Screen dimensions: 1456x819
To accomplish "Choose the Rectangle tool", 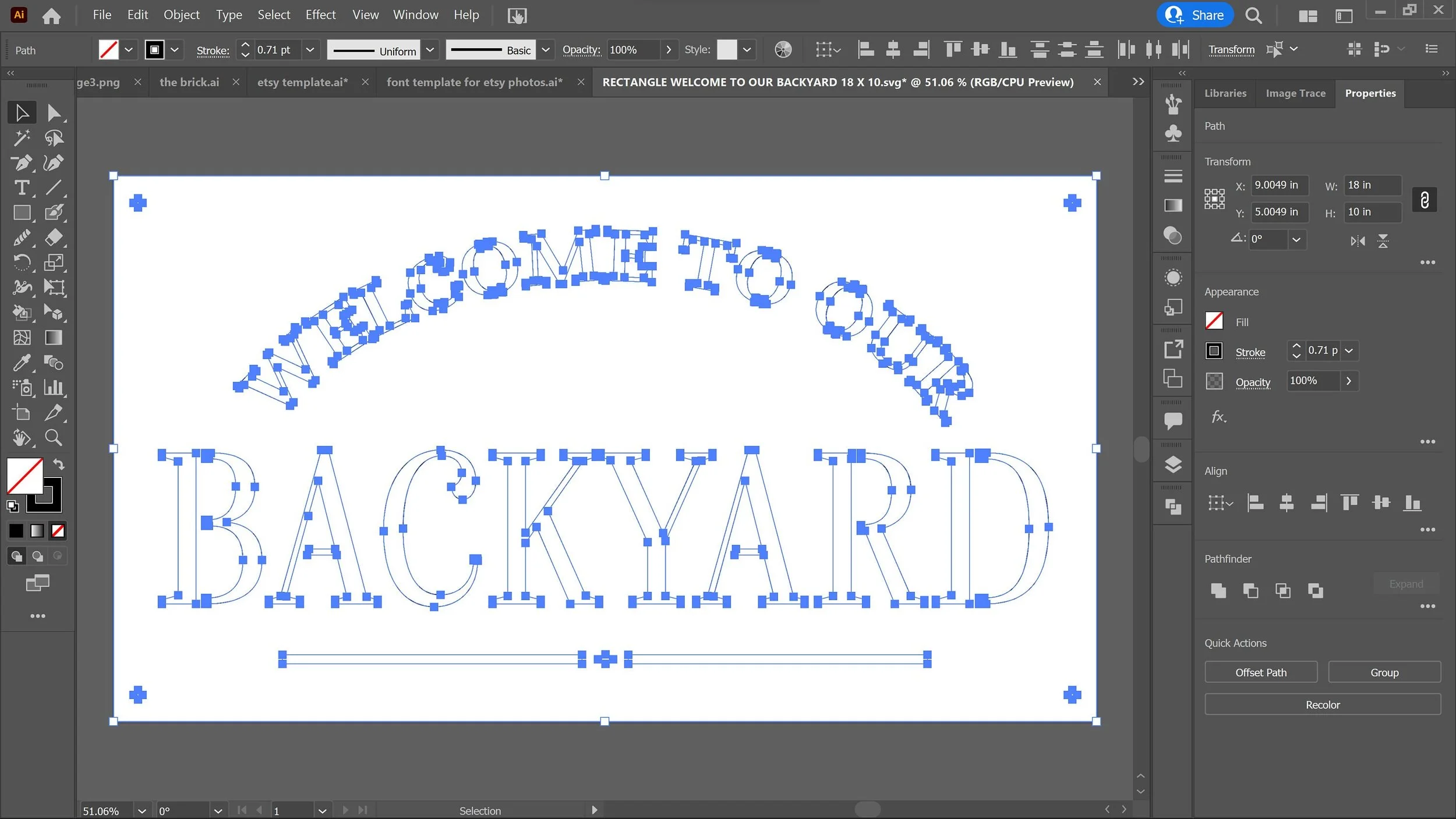I will [22, 213].
